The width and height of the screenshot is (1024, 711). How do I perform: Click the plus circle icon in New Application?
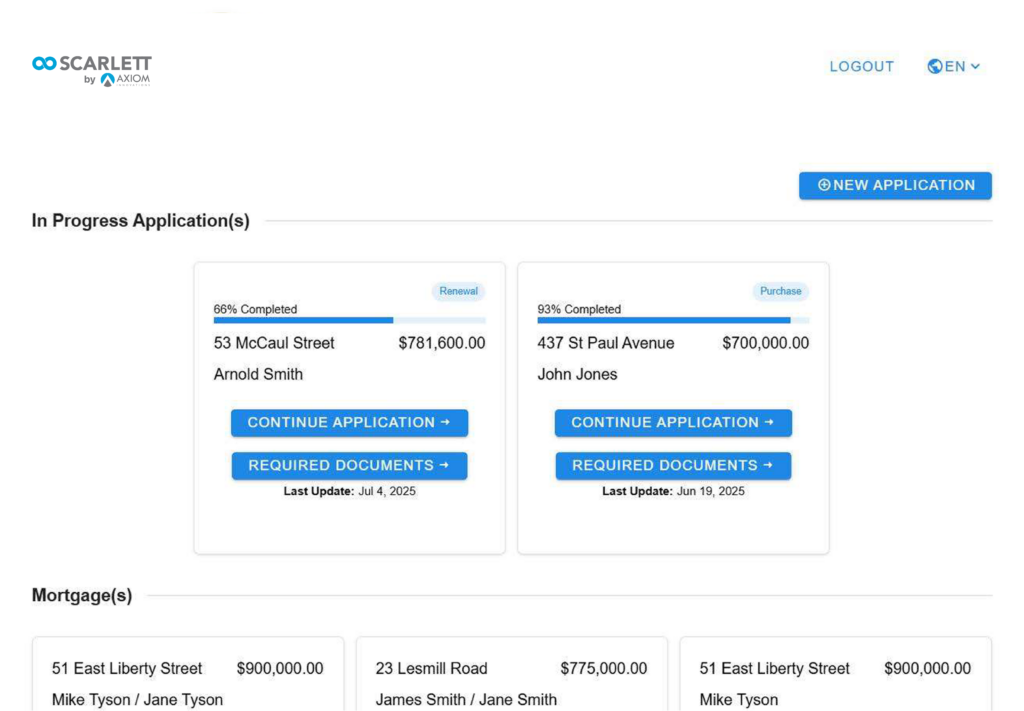pyautogui.click(x=824, y=185)
